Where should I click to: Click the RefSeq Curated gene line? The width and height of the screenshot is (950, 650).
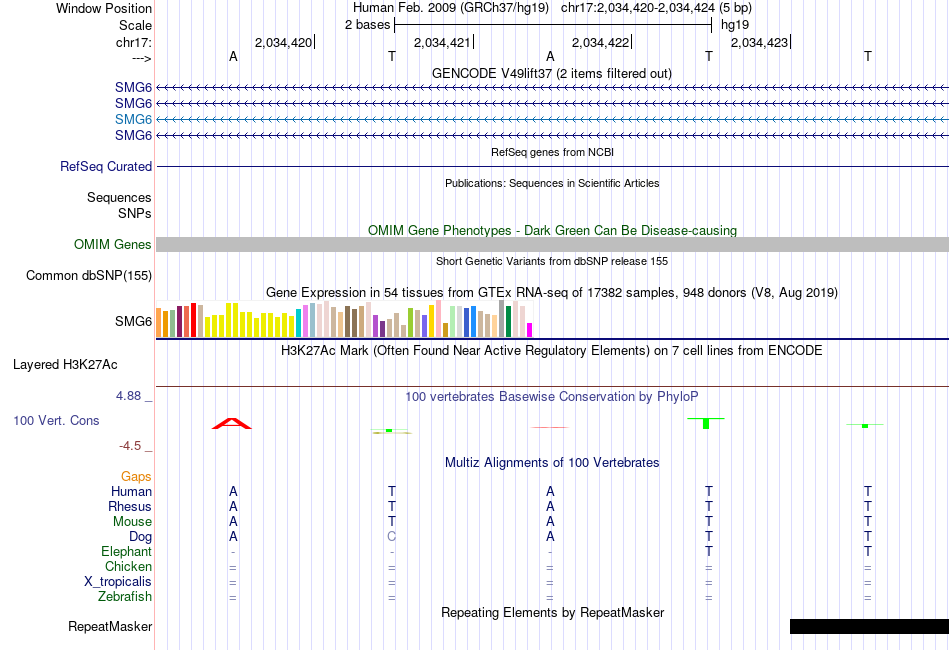click(x=552, y=167)
